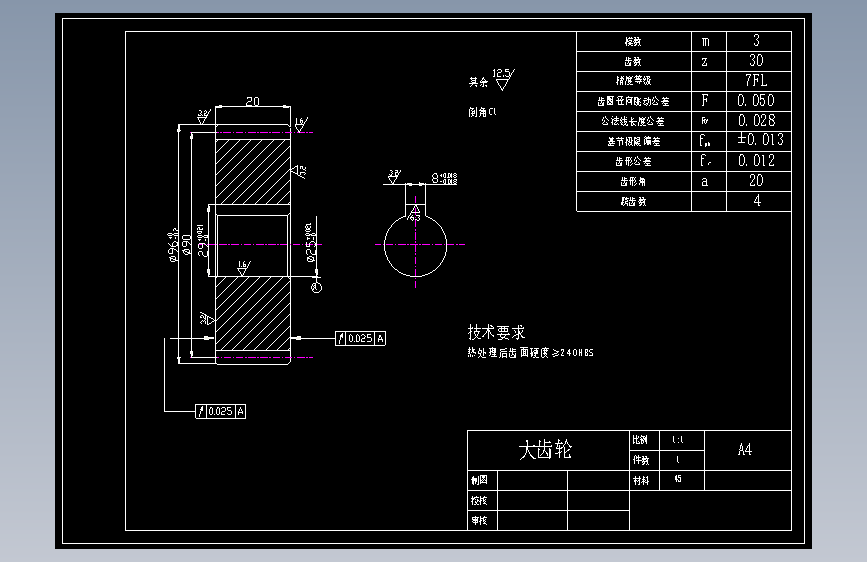Select the 'a' pressure angle symbol cell
867x562 pixels.
pyautogui.click(x=704, y=181)
